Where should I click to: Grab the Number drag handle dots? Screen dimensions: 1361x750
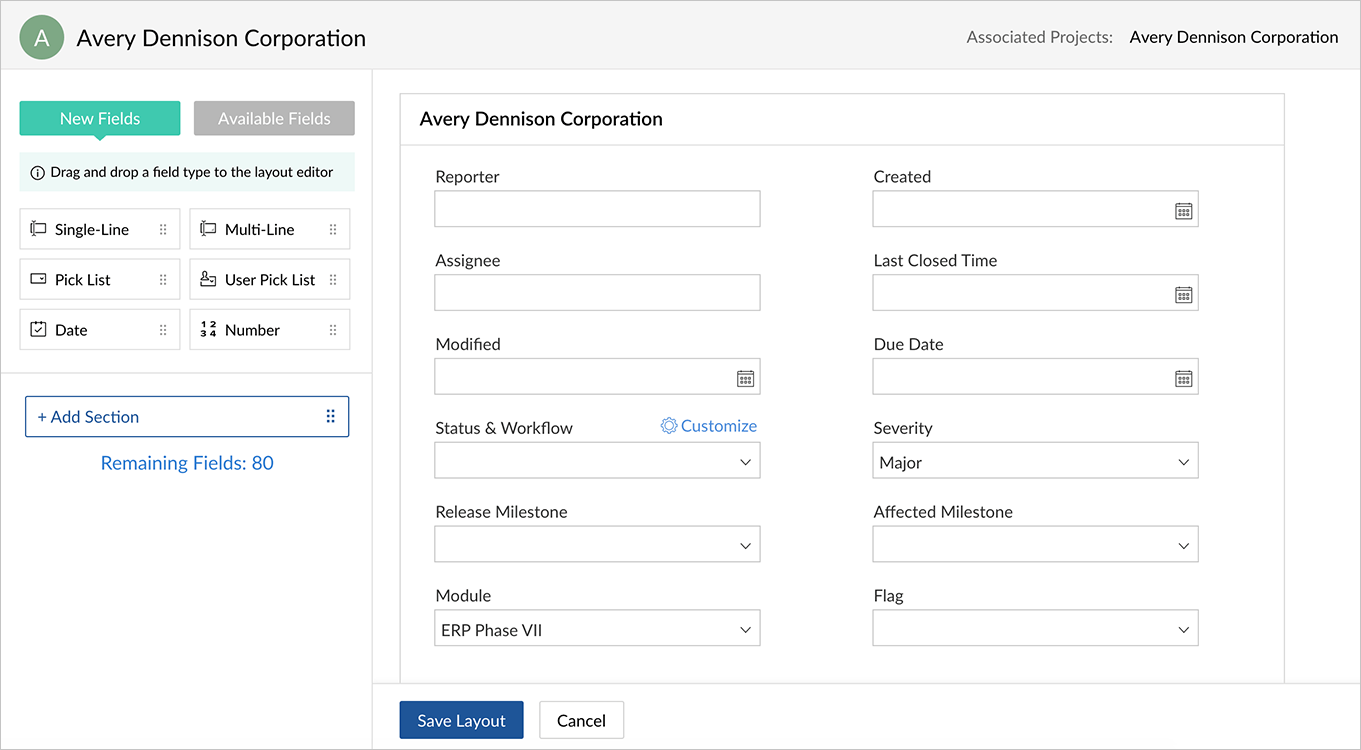[x=333, y=329]
